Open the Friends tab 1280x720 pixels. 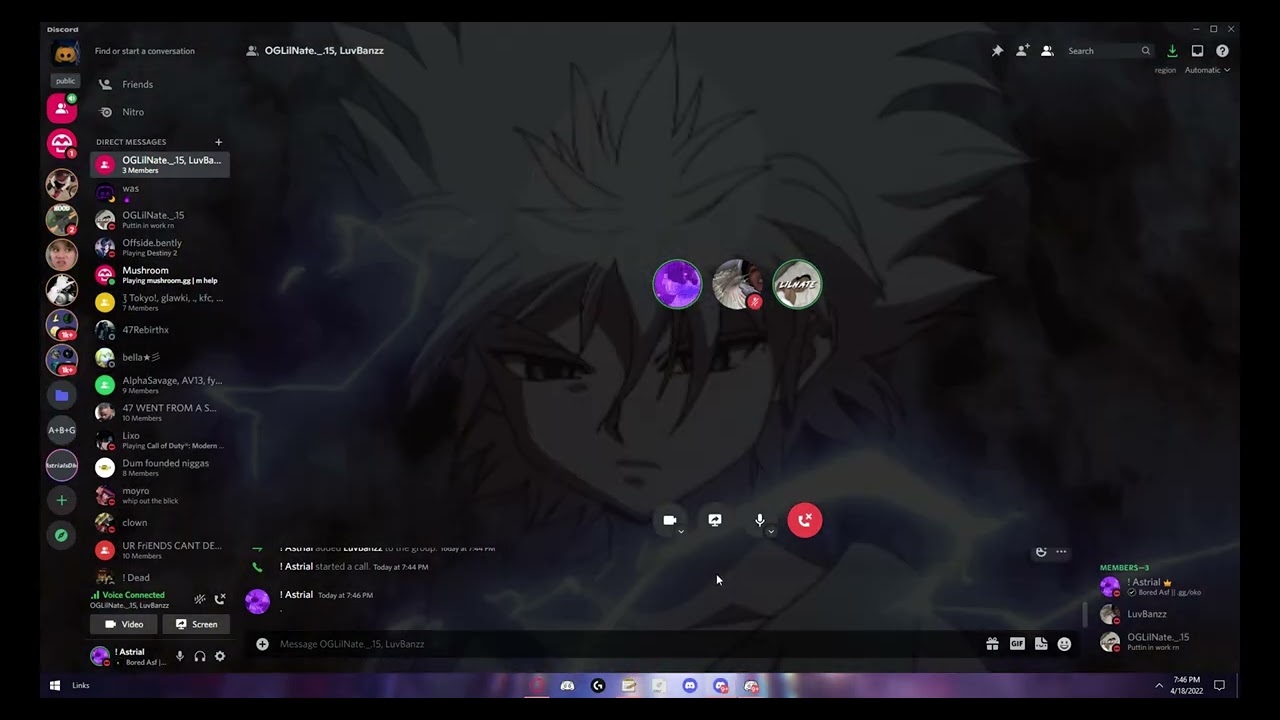160,85
